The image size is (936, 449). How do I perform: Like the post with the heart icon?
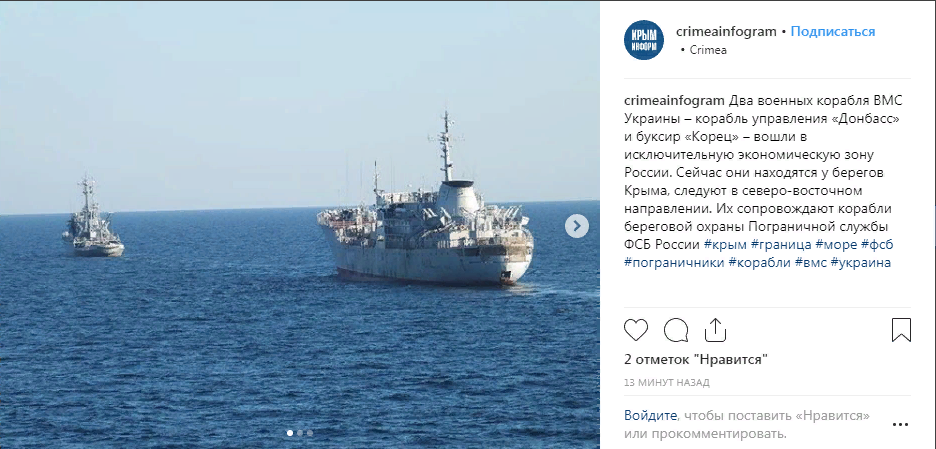pos(636,330)
